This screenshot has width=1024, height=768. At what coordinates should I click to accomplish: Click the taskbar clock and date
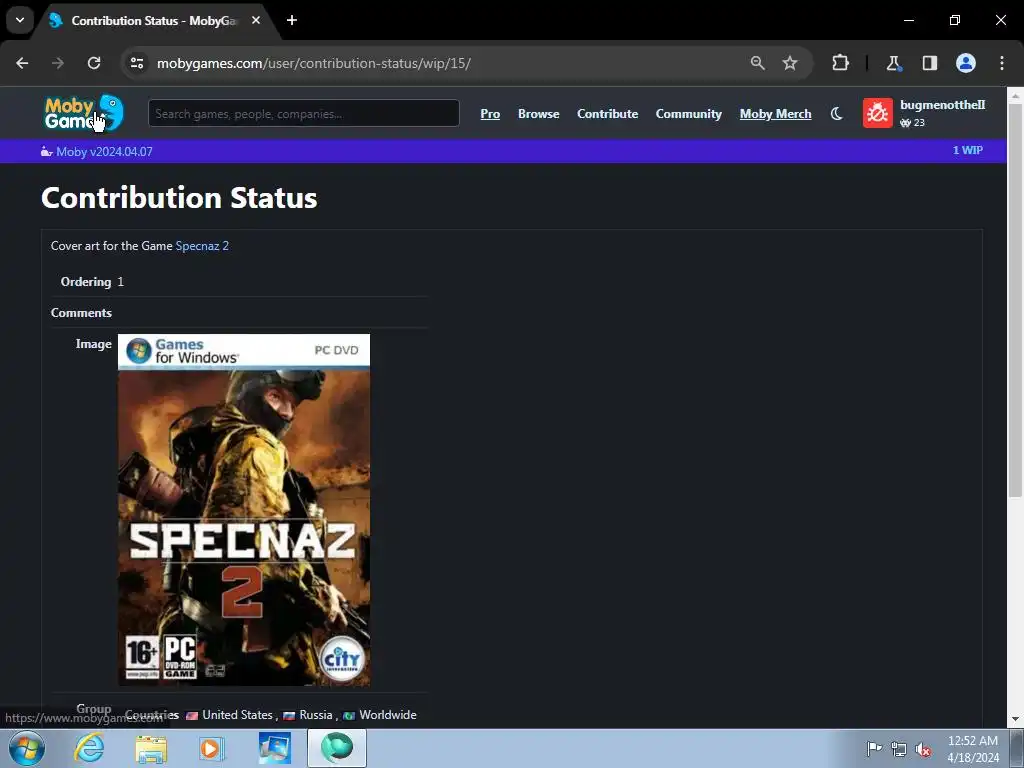(973, 749)
